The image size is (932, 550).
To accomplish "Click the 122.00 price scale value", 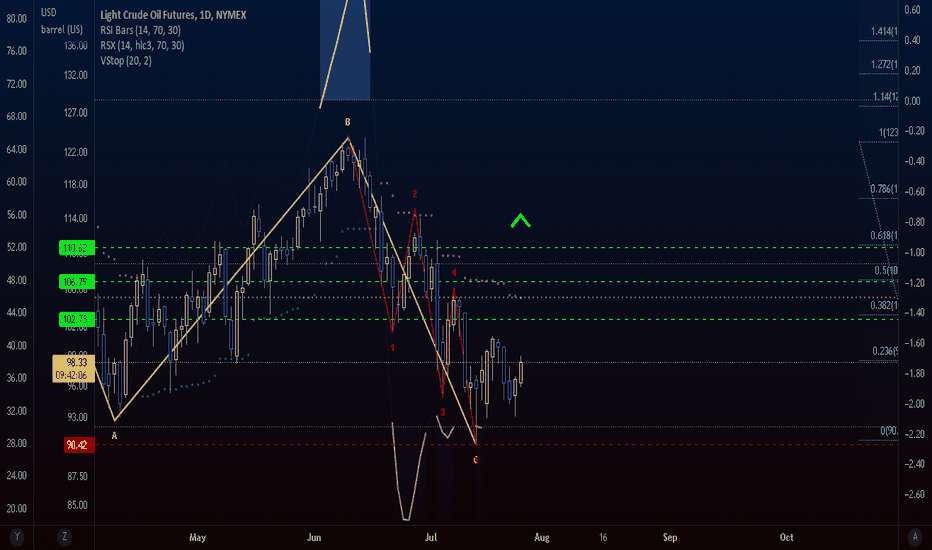I will pyautogui.click(x=75, y=152).
